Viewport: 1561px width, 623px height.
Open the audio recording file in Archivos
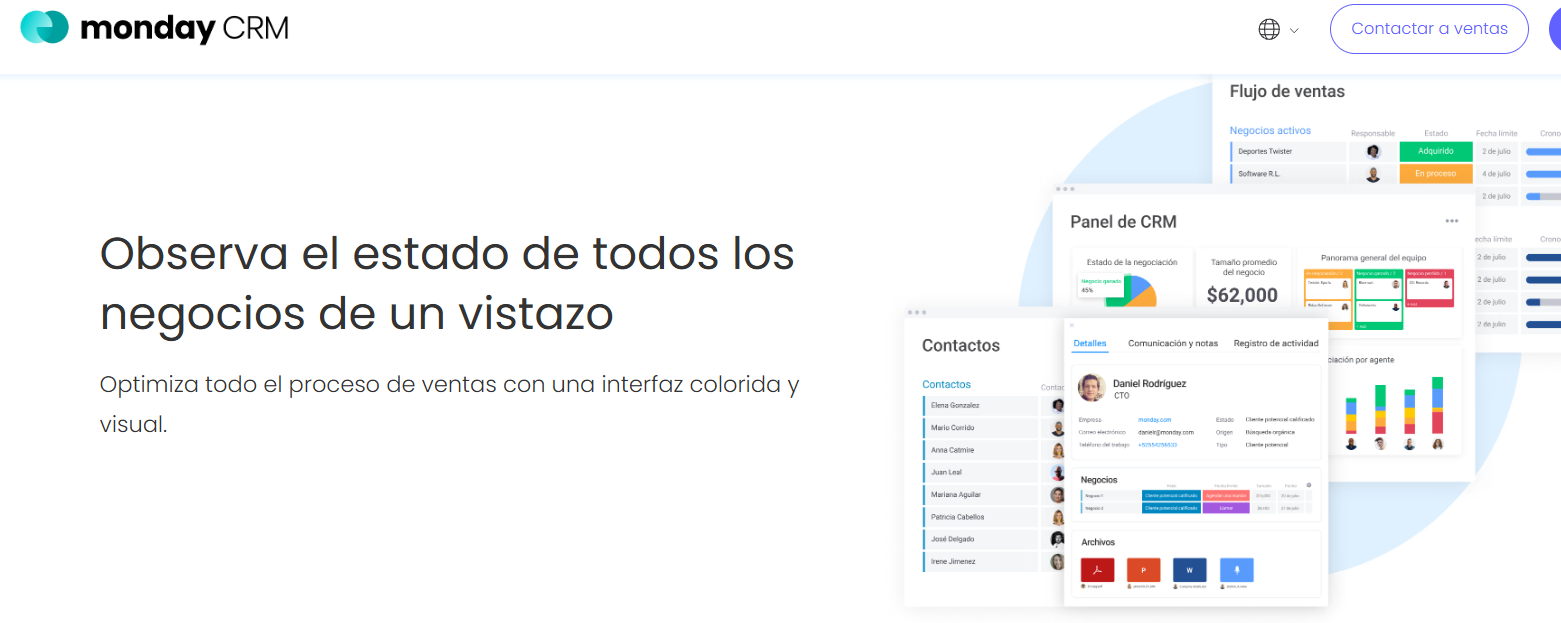1237,570
